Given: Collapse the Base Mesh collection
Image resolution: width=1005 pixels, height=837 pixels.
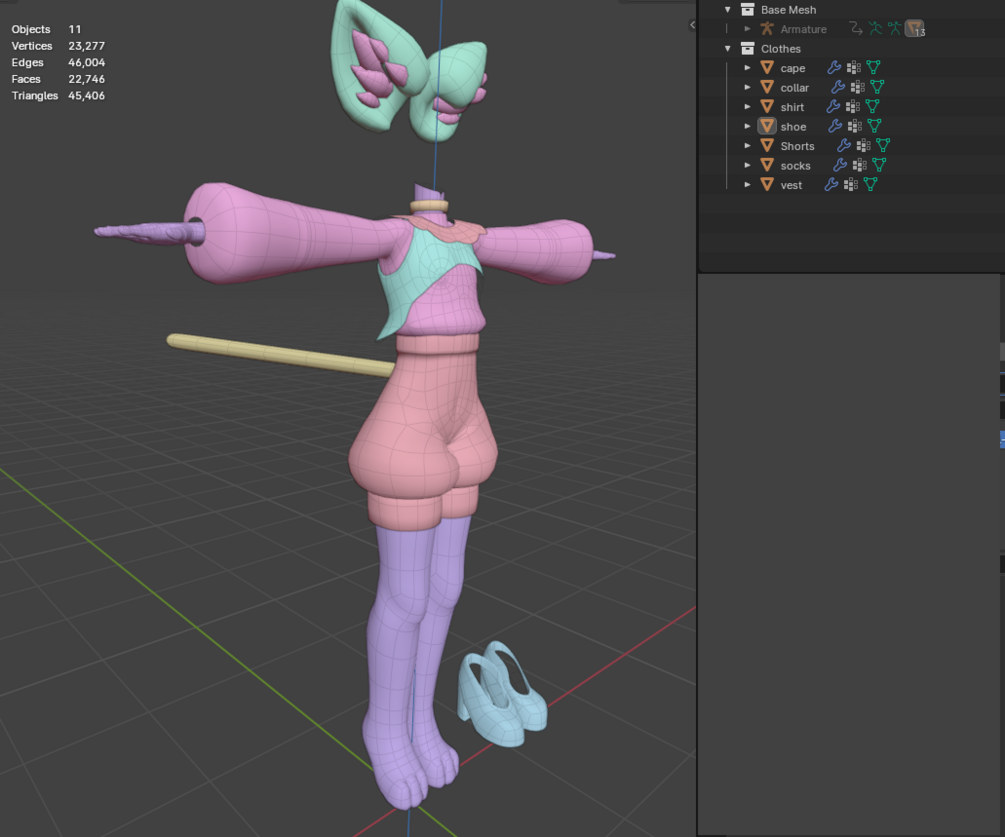Looking at the screenshot, I should 727,10.
